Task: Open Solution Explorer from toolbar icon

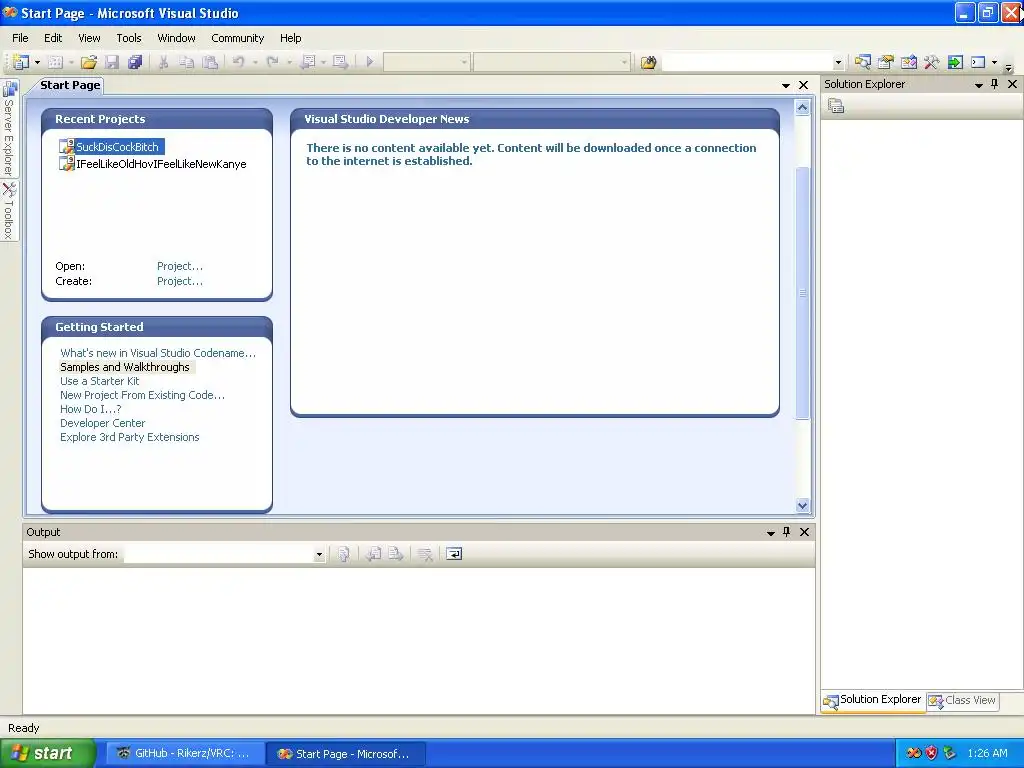Action: 863,62
